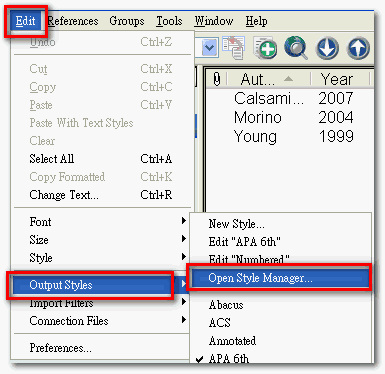Select the ACS output style
This screenshot has width=385, height=374.
pyautogui.click(x=280, y=323)
